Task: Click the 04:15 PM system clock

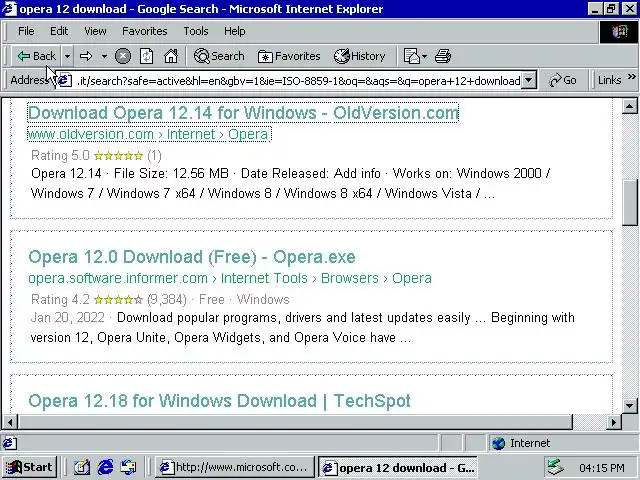Action: point(602,468)
